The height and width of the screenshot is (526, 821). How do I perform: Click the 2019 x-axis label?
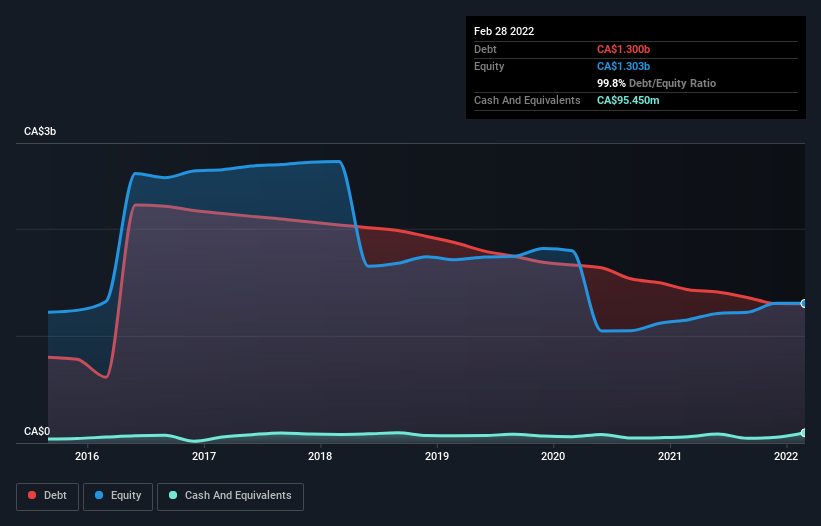coord(437,456)
